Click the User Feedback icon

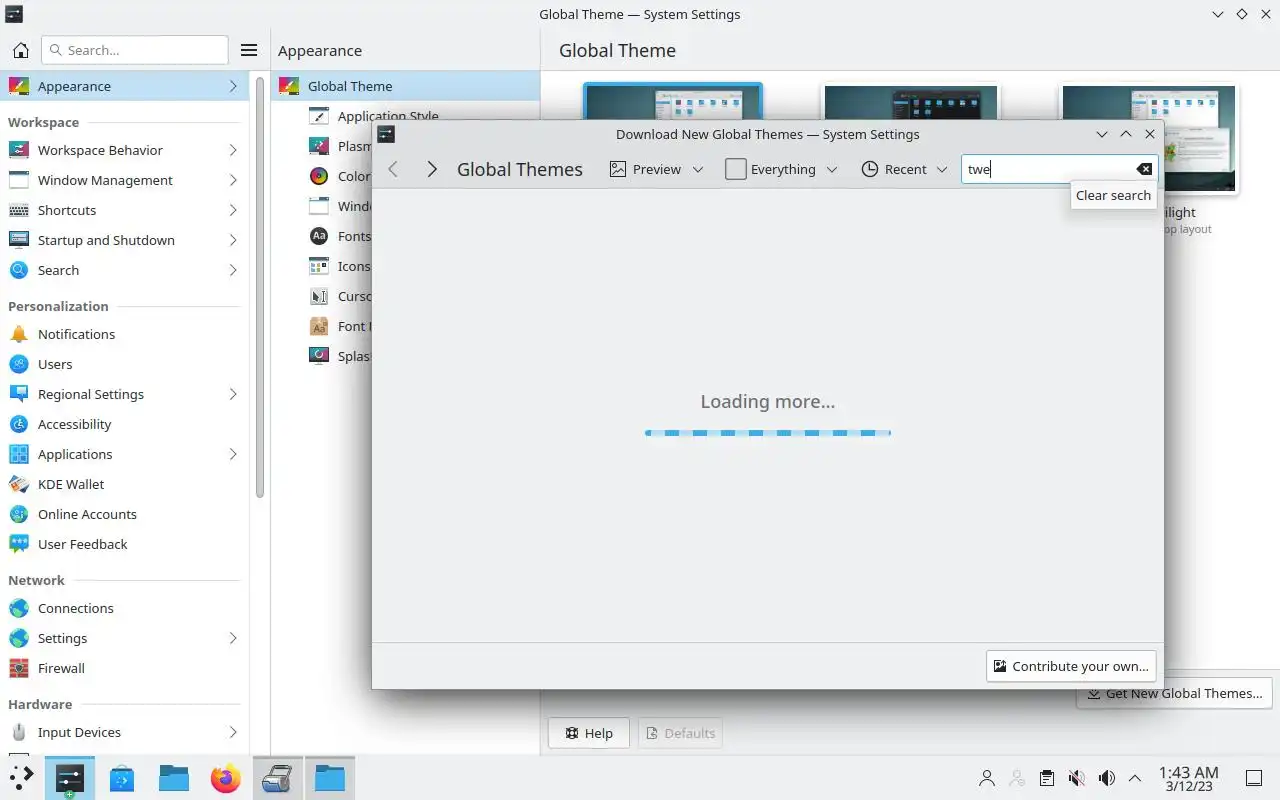click(x=19, y=544)
